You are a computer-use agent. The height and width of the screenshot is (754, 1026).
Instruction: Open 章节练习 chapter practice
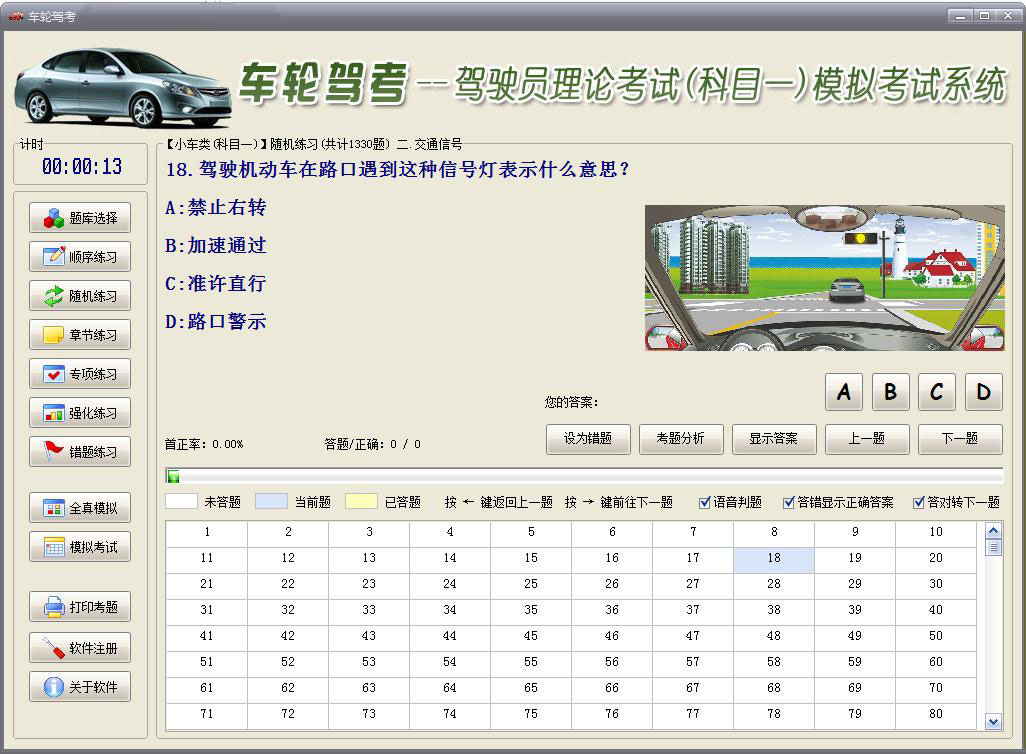coord(80,334)
